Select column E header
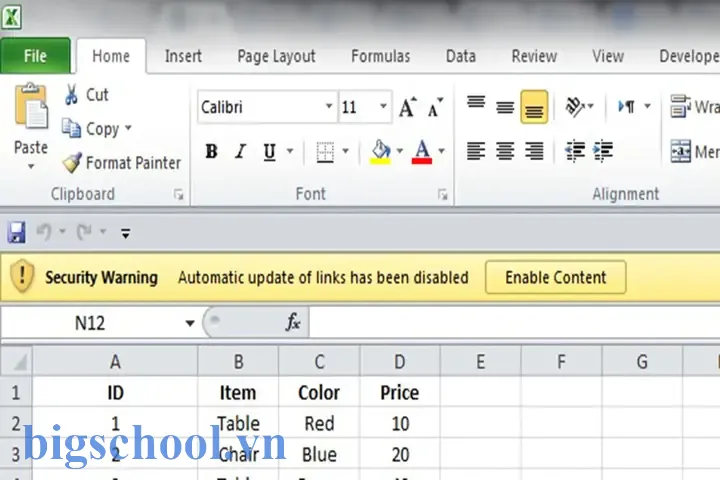 tap(480, 362)
